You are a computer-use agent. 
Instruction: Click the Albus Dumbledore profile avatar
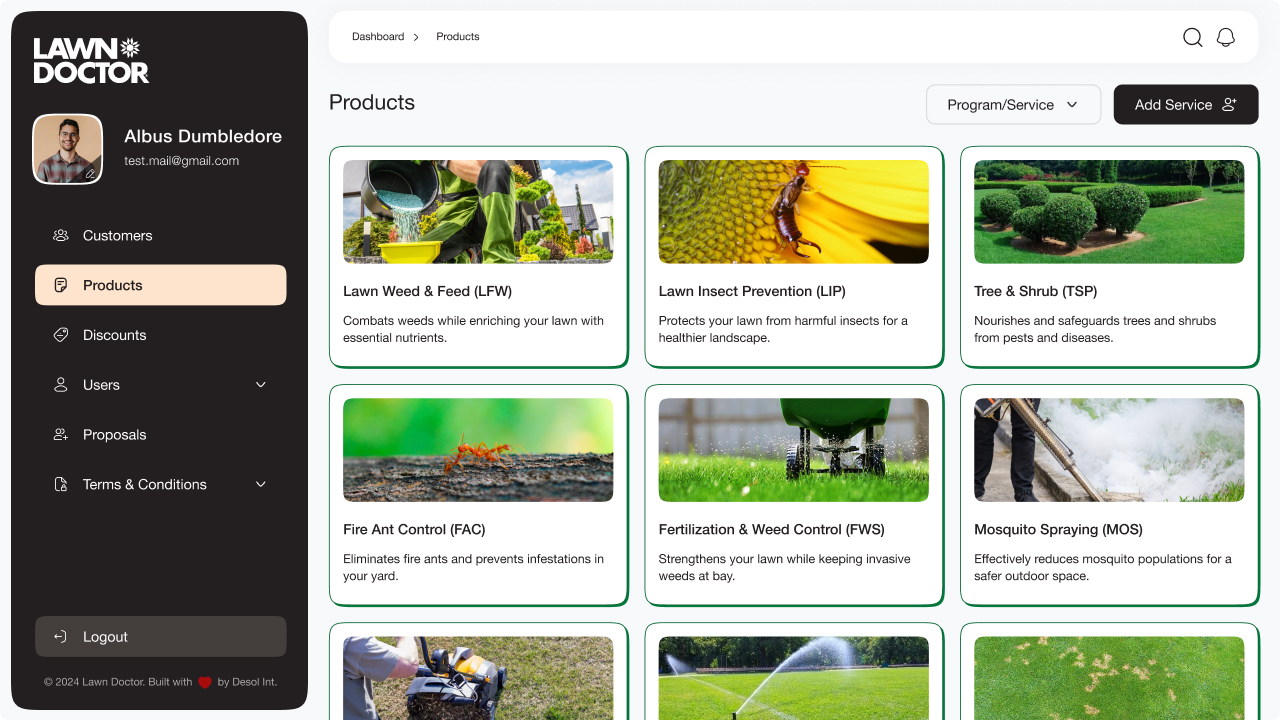pos(68,149)
